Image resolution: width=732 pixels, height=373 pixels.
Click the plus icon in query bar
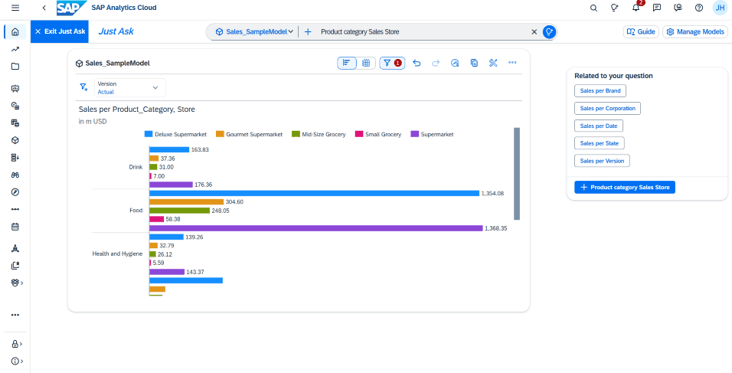tap(308, 32)
